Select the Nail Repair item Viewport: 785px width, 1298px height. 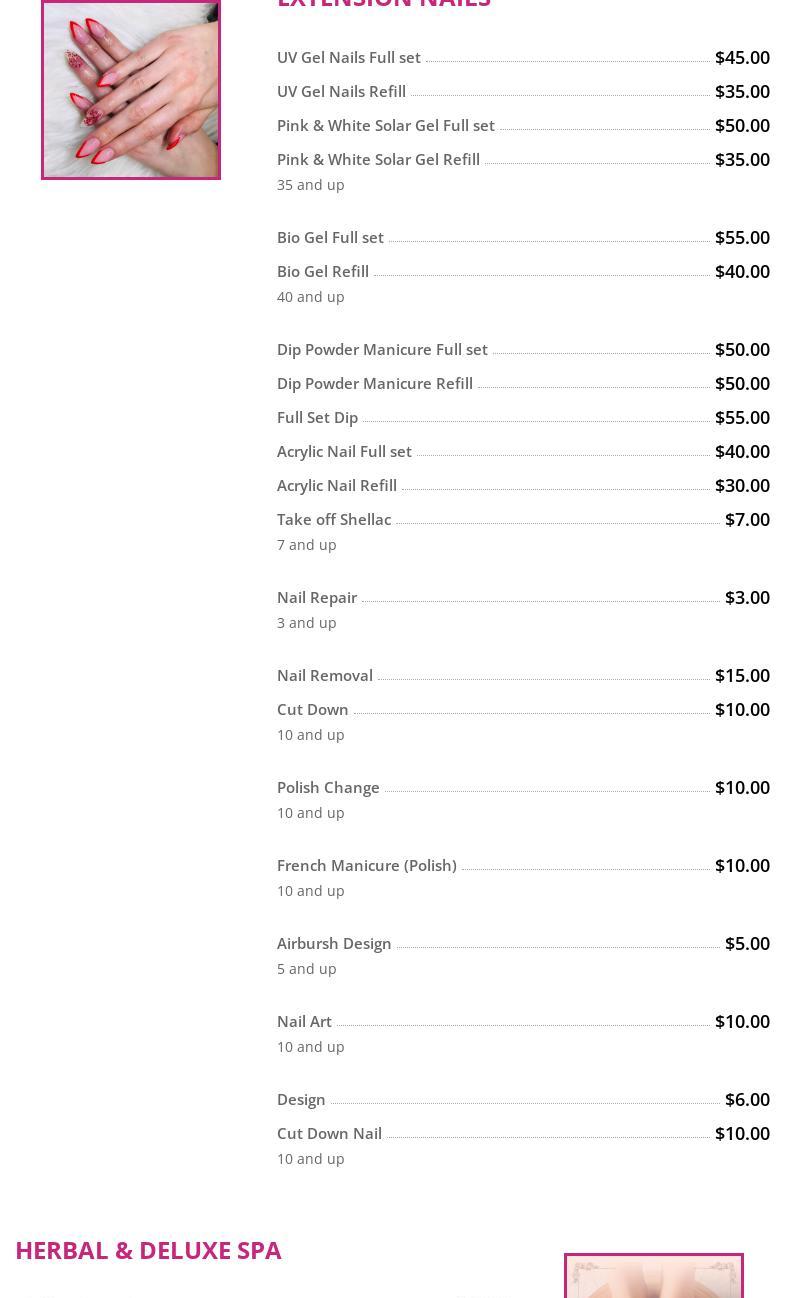pyautogui.click(x=317, y=598)
